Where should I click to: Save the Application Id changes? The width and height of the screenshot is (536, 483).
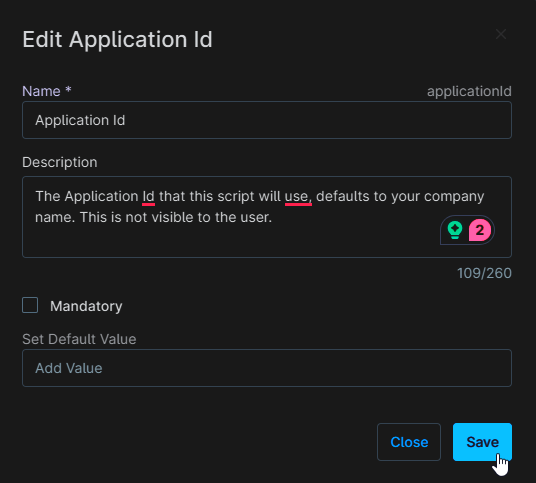point(482,442)
